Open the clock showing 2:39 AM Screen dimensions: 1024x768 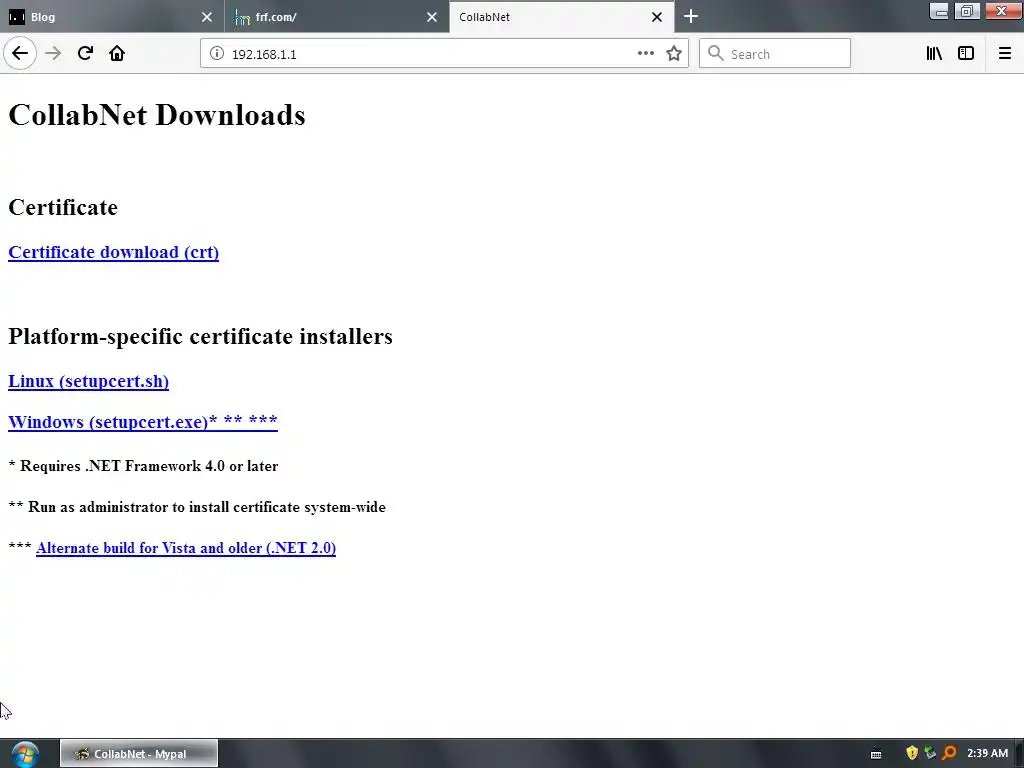point(987,754)
